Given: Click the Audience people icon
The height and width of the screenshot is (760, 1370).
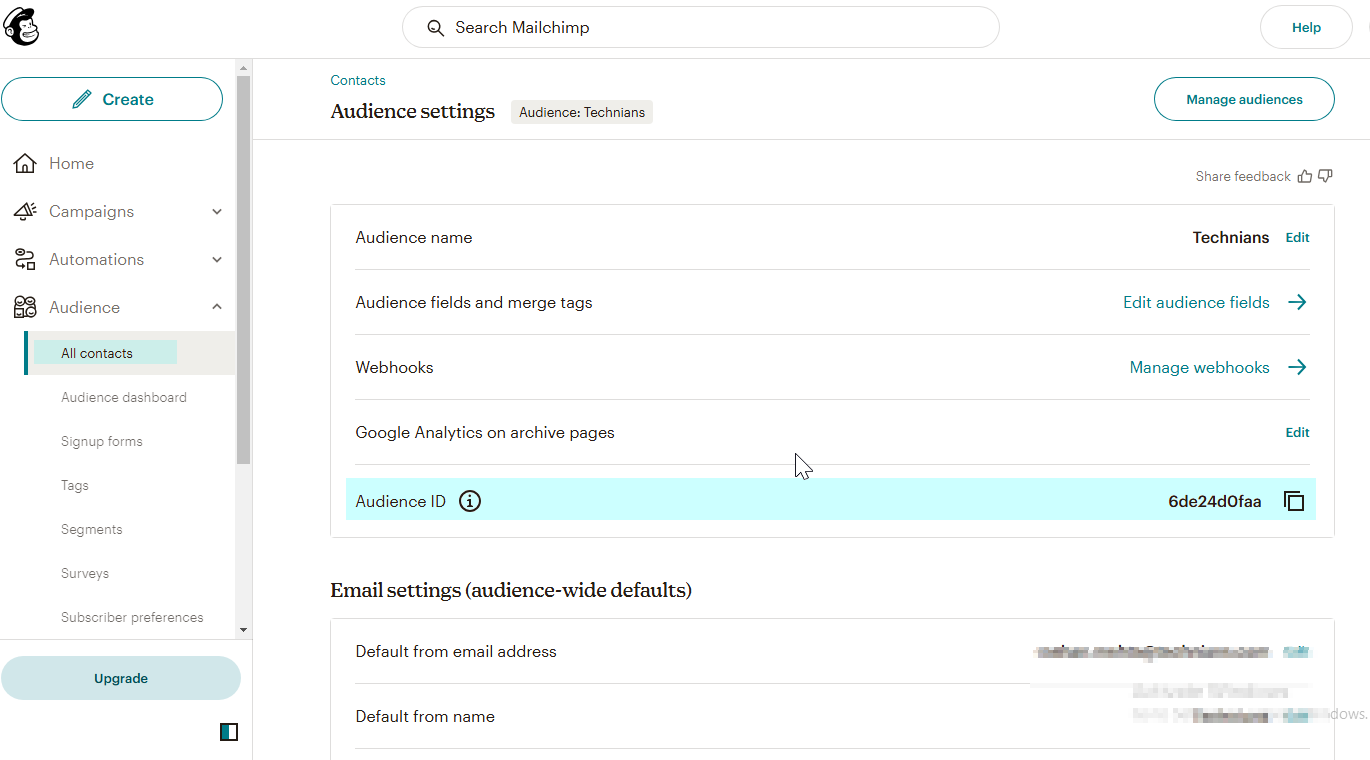Looking at the screenshot, I should click(25, 308).
